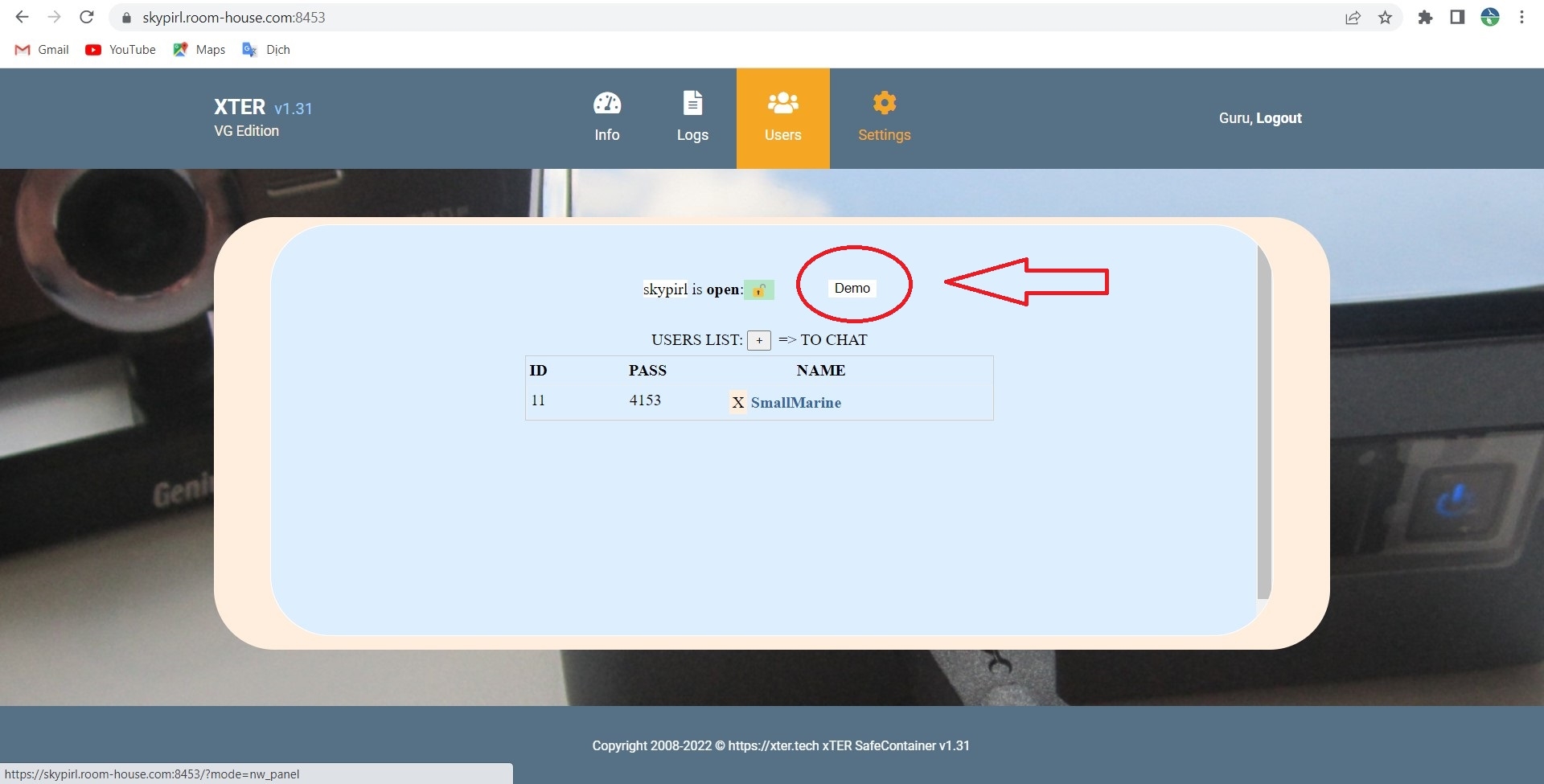Delete SmallMarine user with X

coord(737,403)
